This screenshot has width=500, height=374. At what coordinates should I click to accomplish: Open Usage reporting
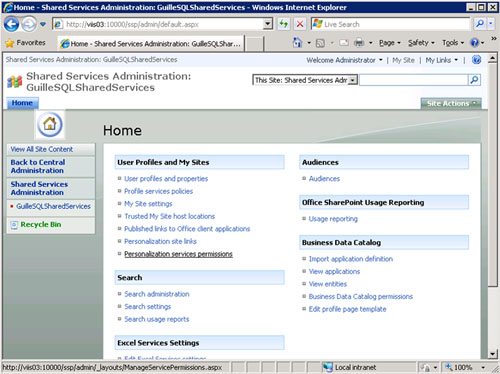333,219
